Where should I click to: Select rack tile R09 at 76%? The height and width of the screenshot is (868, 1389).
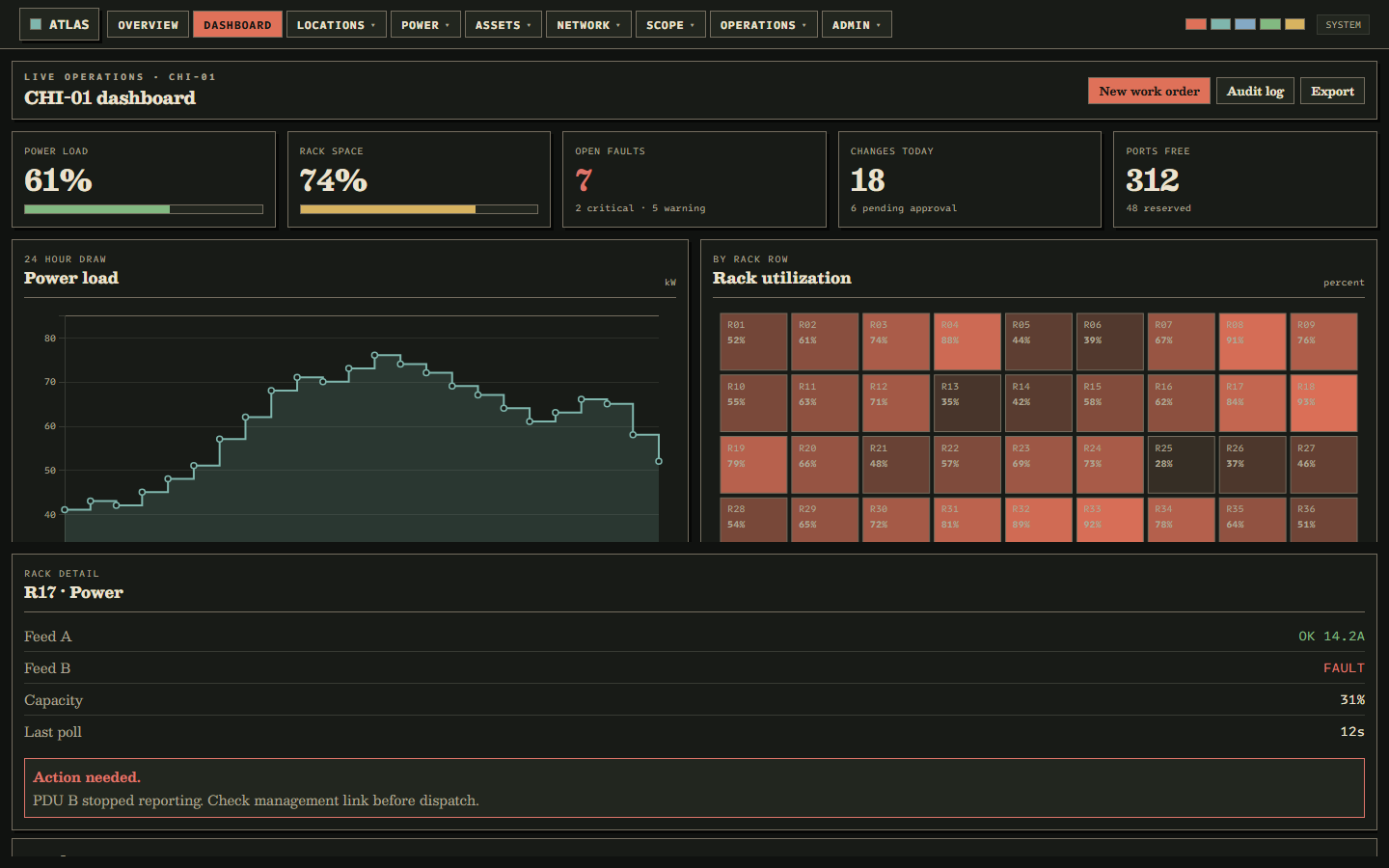point(1324,341)
